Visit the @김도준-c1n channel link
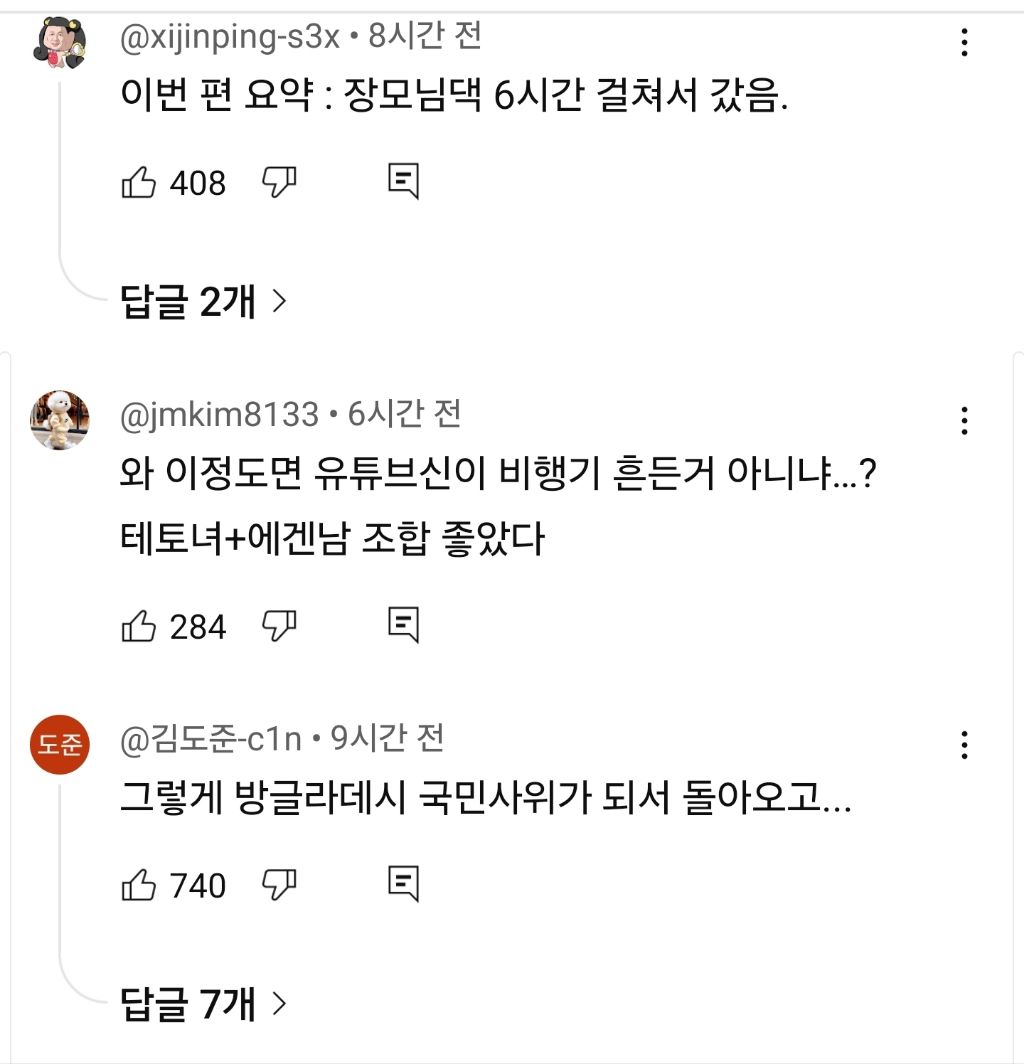The height and width of the screenshot is (1064, 1024). tap(213, 739)
